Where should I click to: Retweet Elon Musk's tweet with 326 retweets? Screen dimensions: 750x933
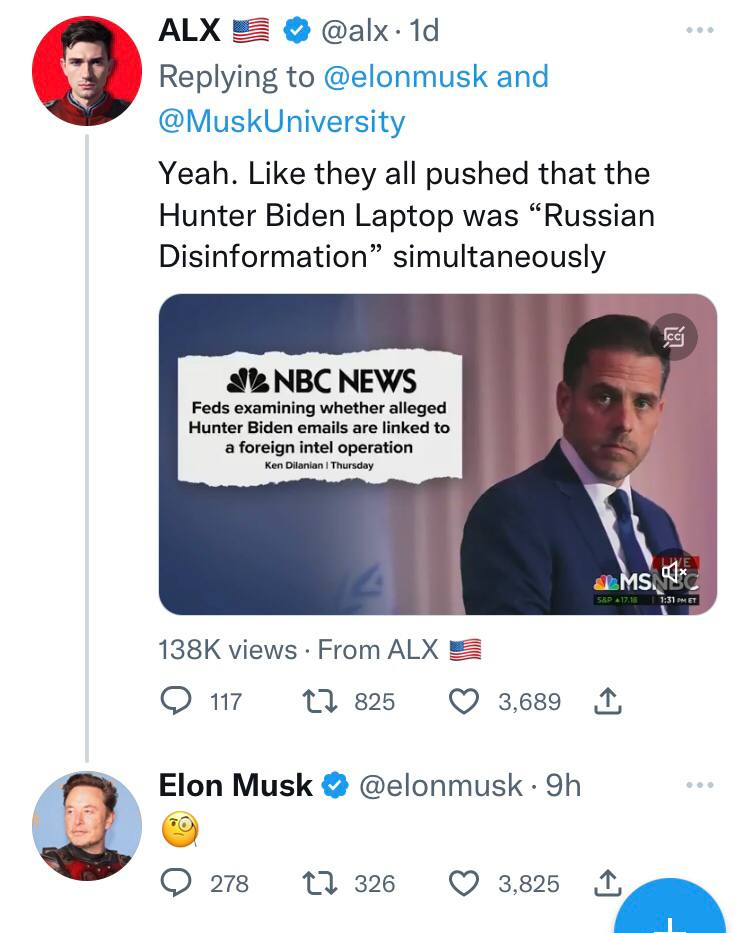click(320, 883)
